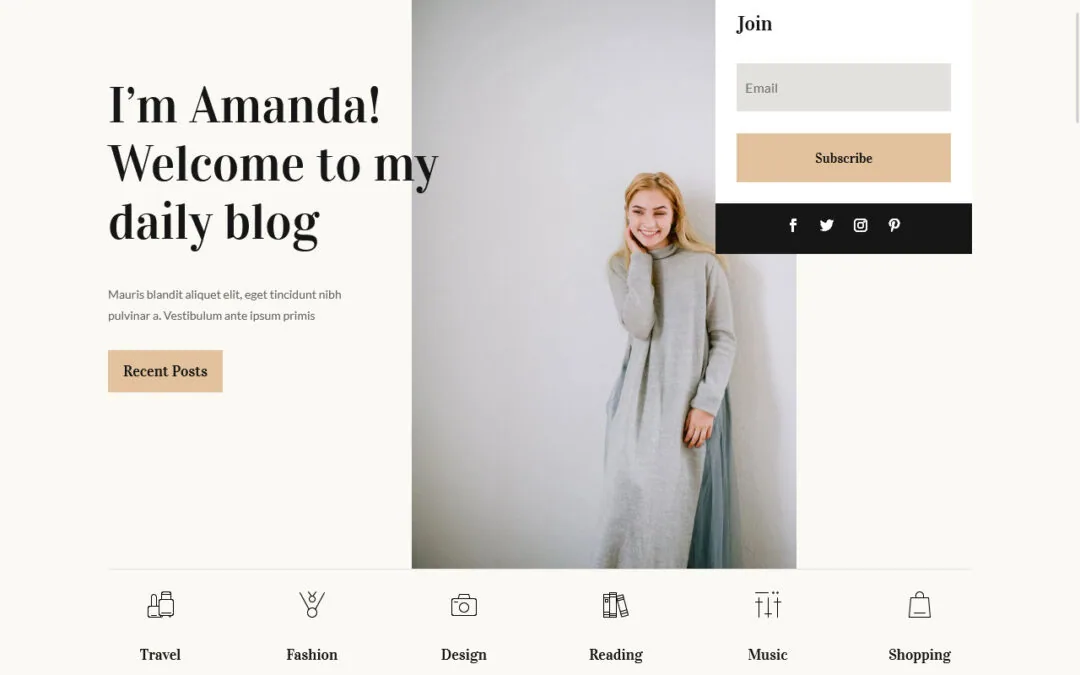Select the Fashion necklace icon
Image resolution: width=1080 pixels, height=675 pixels.
(x=312, y=605)
